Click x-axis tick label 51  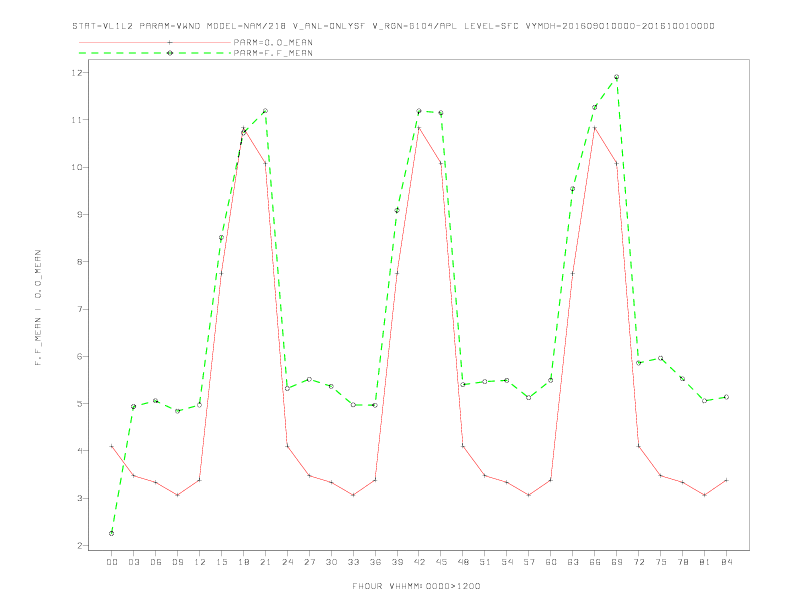485,562
